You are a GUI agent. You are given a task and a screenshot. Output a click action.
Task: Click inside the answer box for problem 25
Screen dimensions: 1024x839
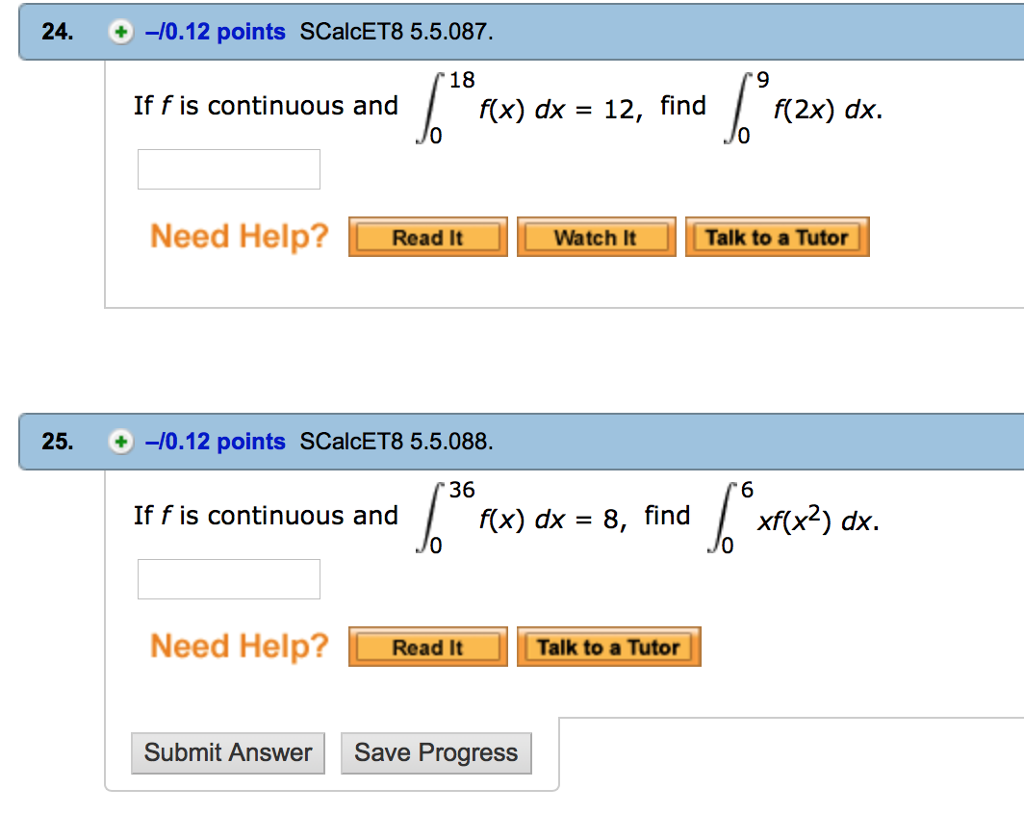point(229,578)
